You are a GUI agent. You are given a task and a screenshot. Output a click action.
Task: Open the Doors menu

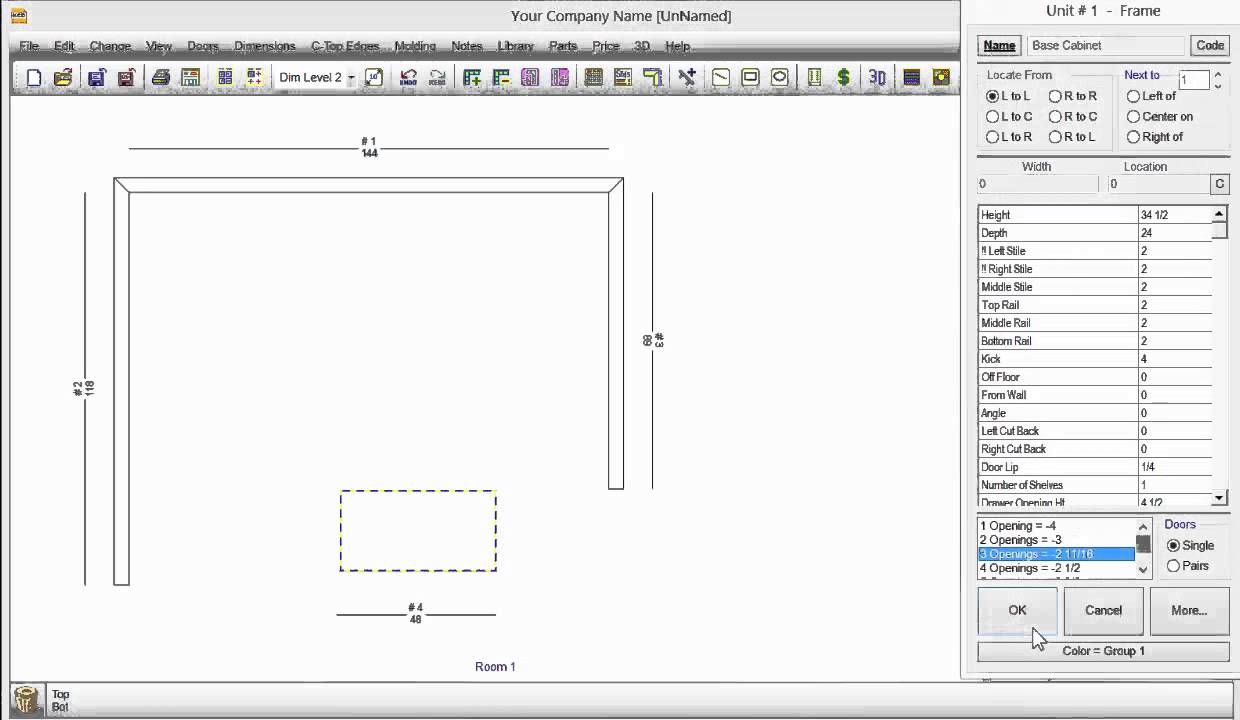point(203,46)
